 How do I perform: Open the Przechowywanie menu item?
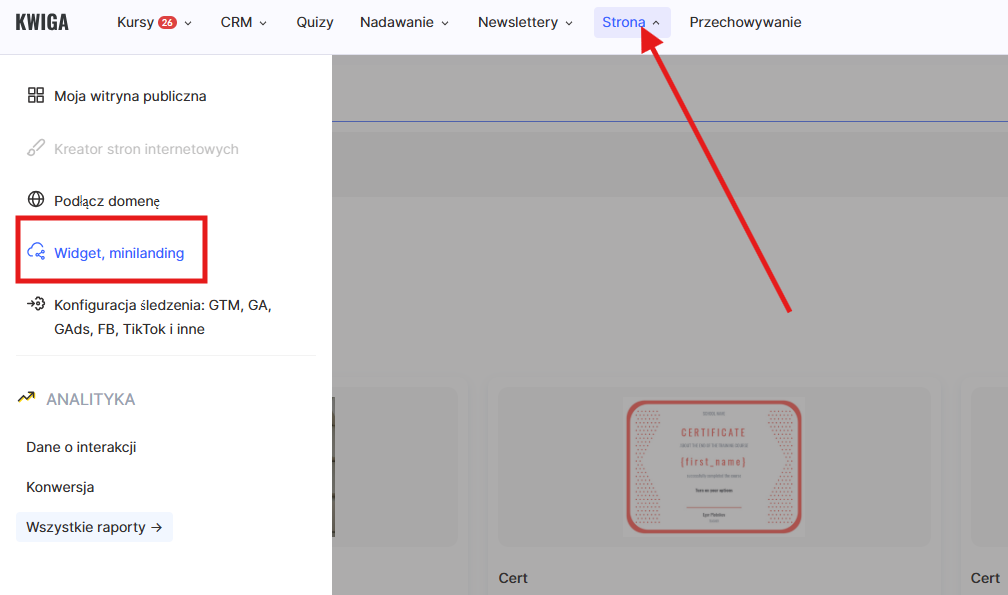pos(745,22)
